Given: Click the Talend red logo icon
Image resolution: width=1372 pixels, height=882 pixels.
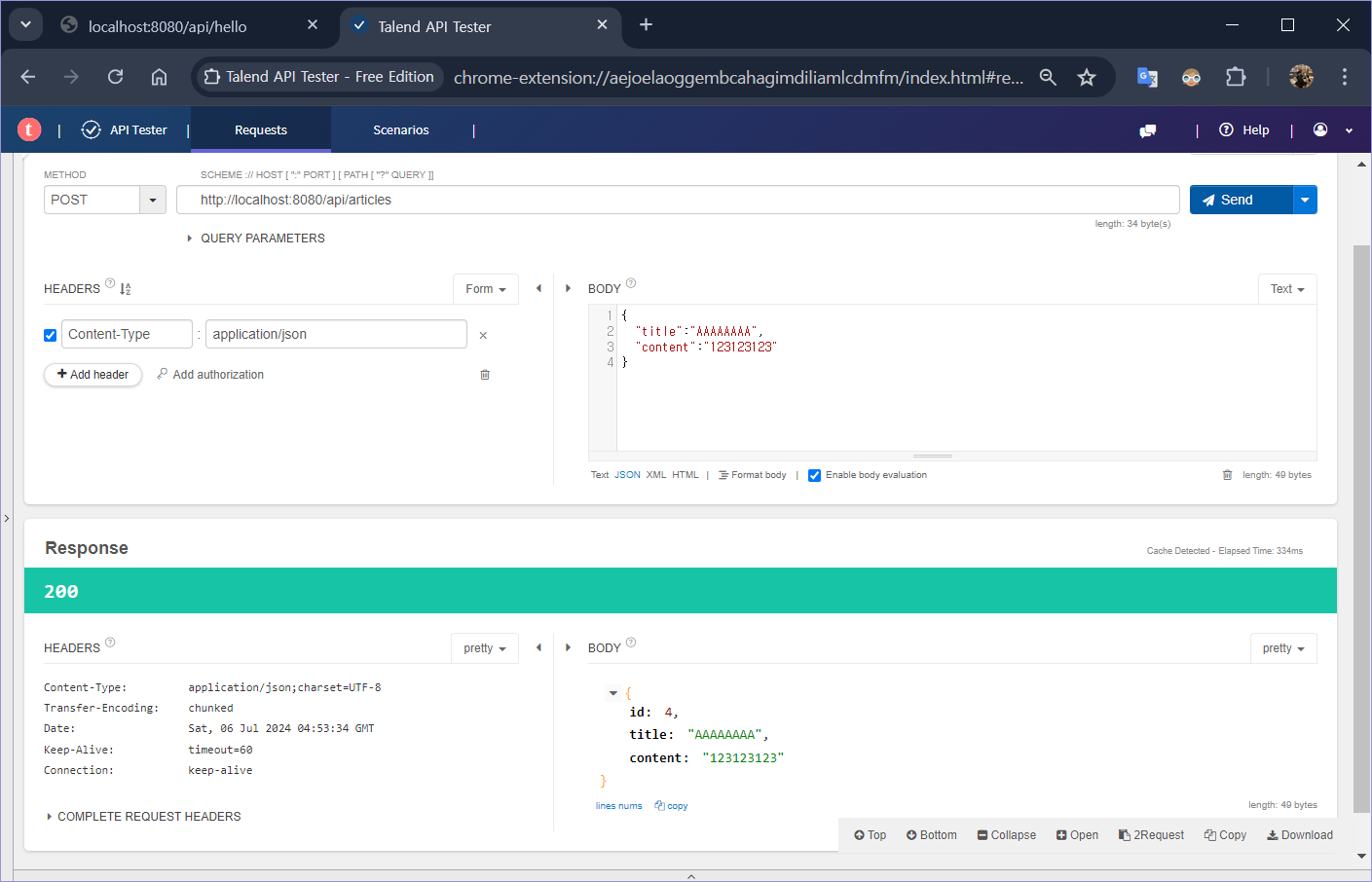Looking at the screenshot, I should [x=29, y=129].
